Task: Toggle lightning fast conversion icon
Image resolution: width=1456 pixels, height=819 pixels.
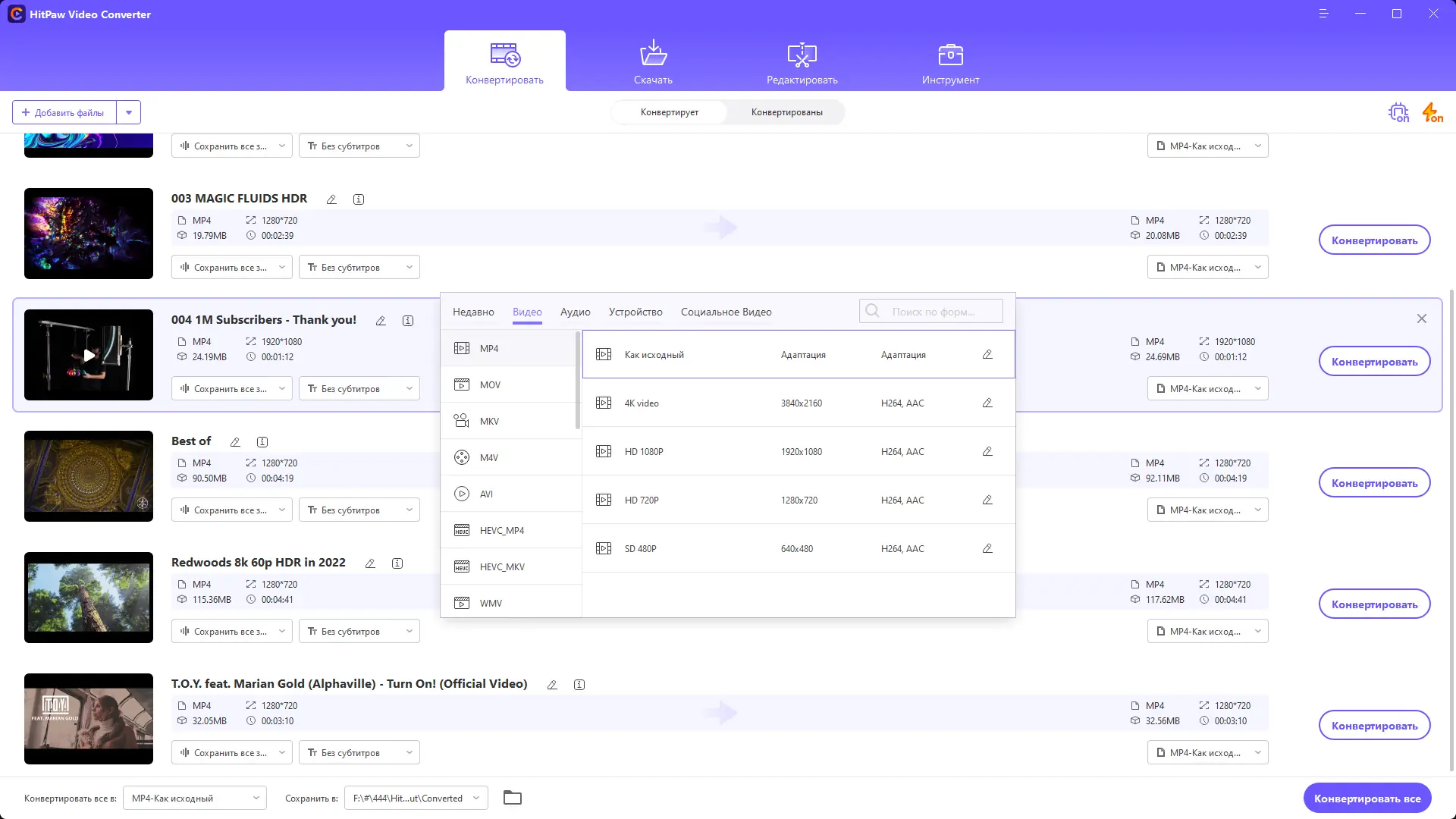Action: point(1432,113)
